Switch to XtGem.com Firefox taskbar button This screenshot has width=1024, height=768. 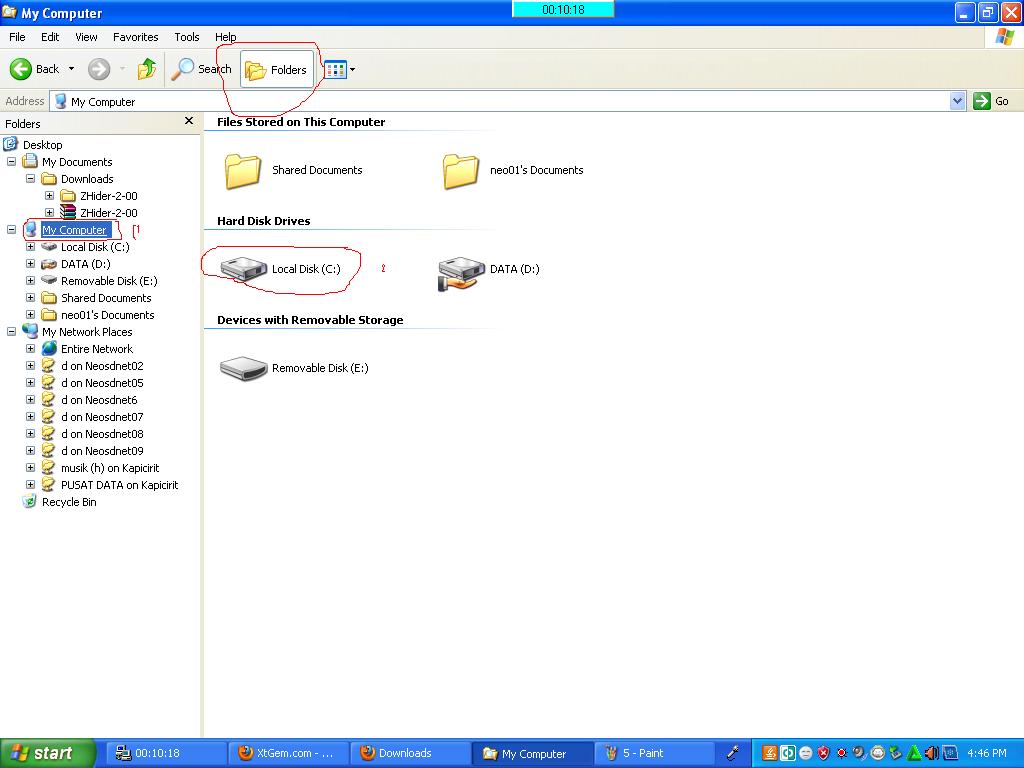[x=288, y=753]
